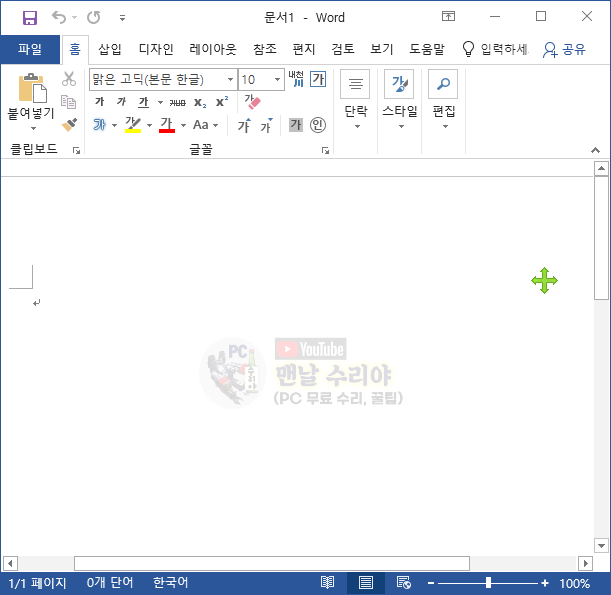This screenshot has width=611, height=595.
Task: Open the 스타일 styles group
Action: coord(399,101)
